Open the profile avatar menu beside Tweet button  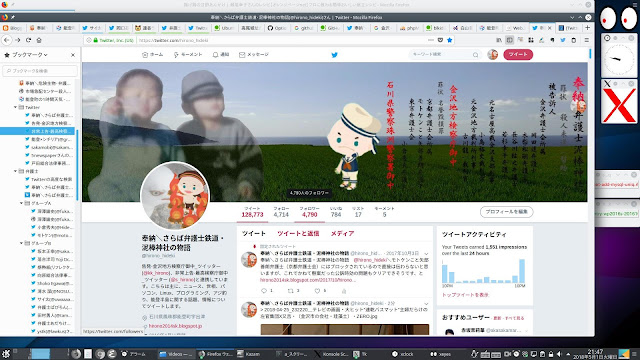coord(493,54)
